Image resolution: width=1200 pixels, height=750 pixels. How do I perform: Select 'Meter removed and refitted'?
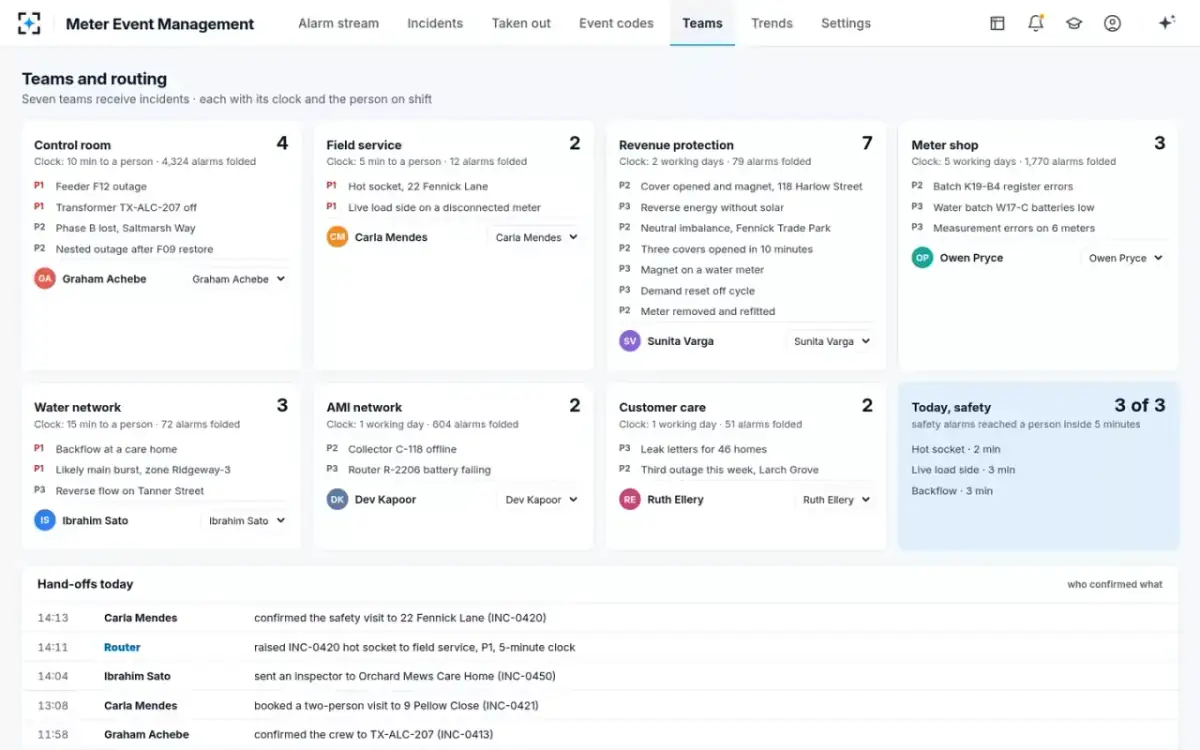coord(708,311)
